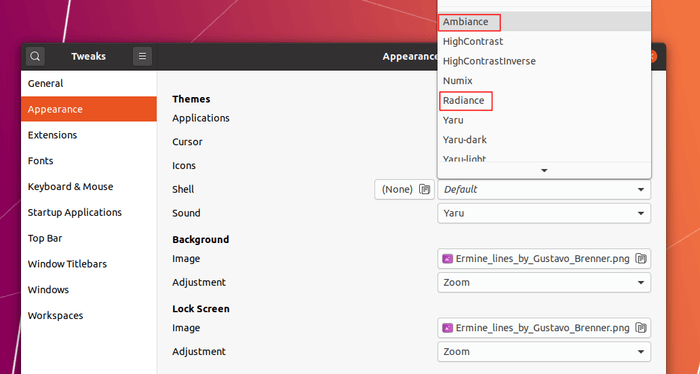700x374 pixels.
Task: Click the Lock Screen image purple thumbnail icon
Action: [447, 328]
